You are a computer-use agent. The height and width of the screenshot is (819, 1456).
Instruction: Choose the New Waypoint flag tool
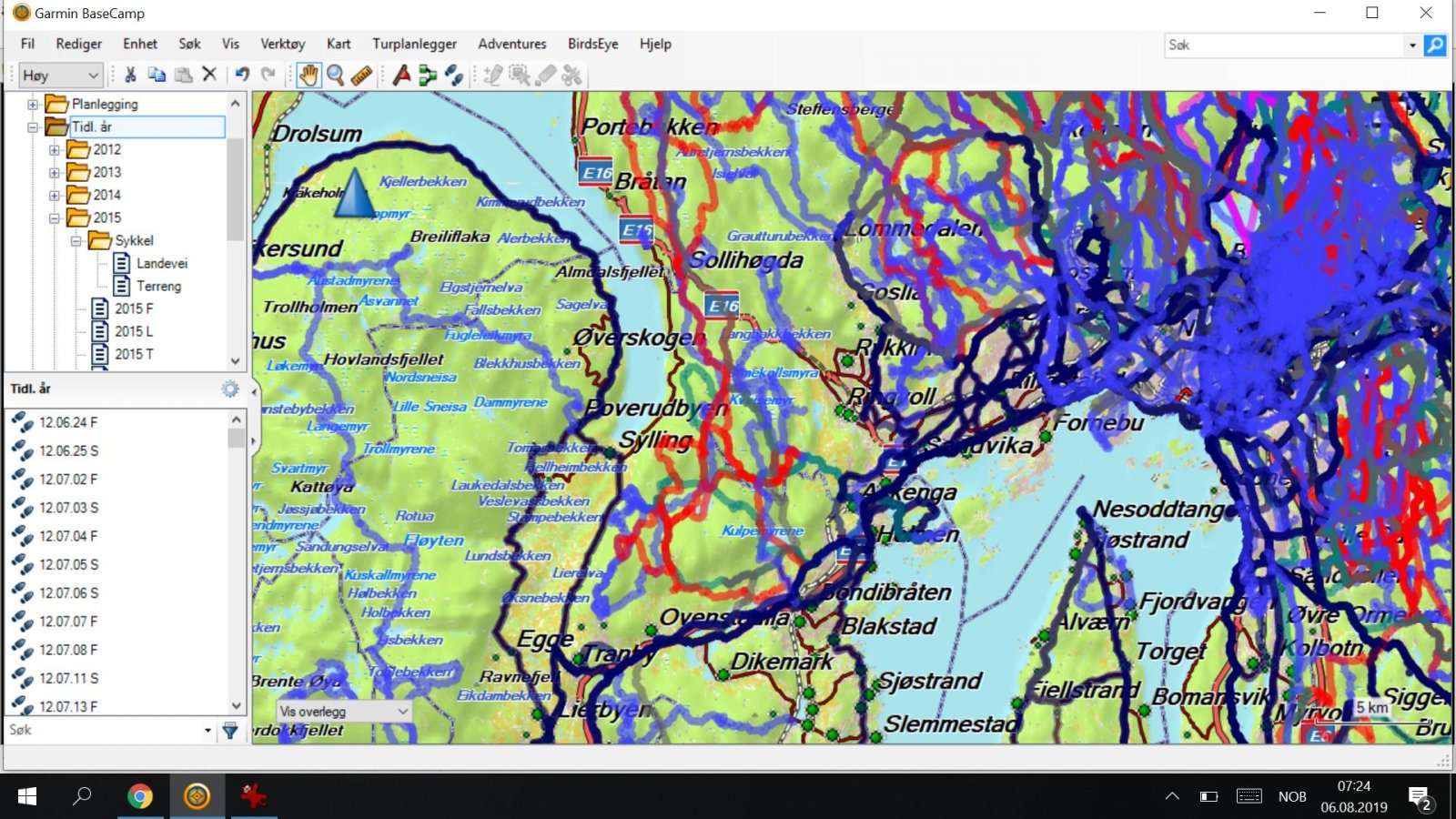(x=401, y=76)
